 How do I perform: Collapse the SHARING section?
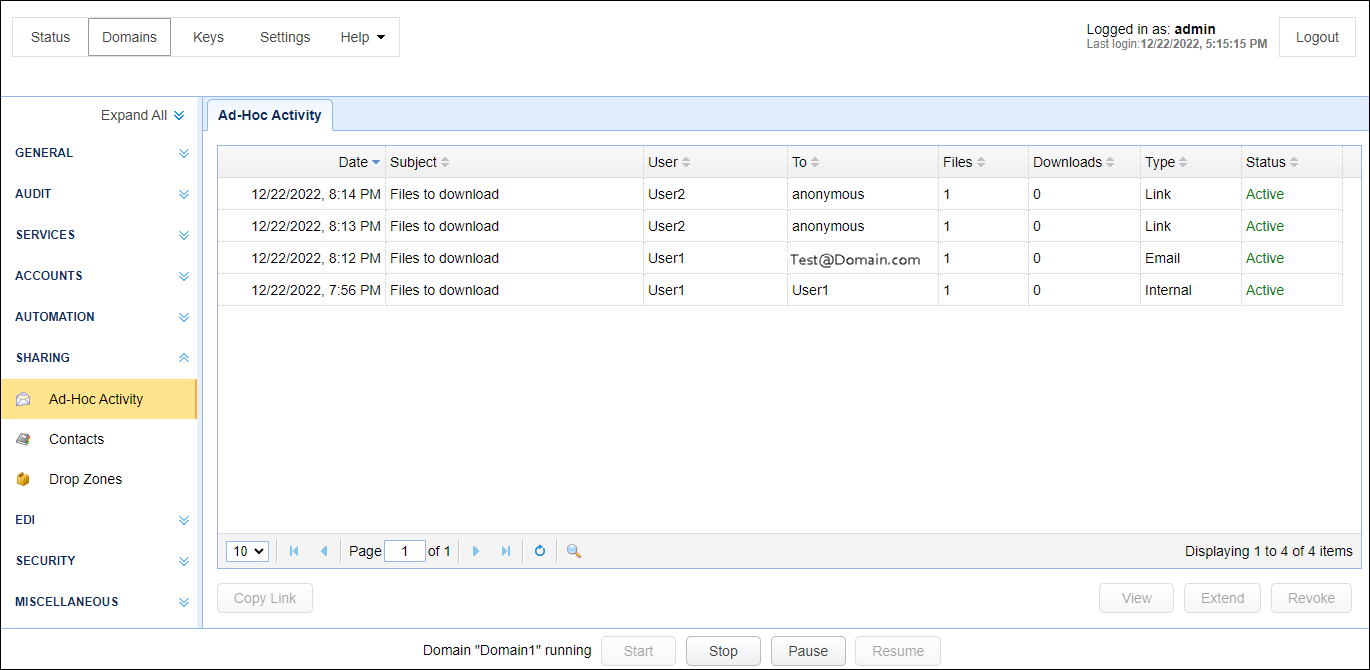[183, 357]
